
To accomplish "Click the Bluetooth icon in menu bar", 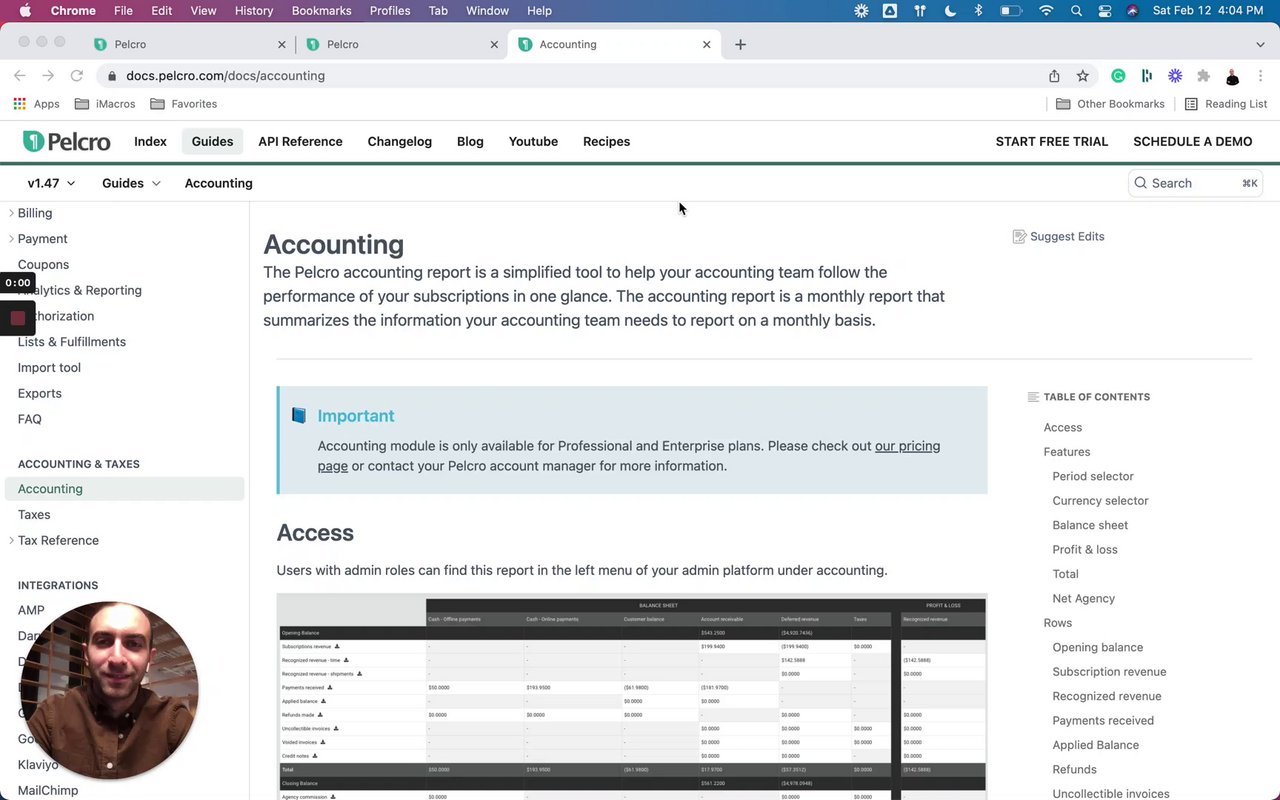I will (x=979, y=11).
